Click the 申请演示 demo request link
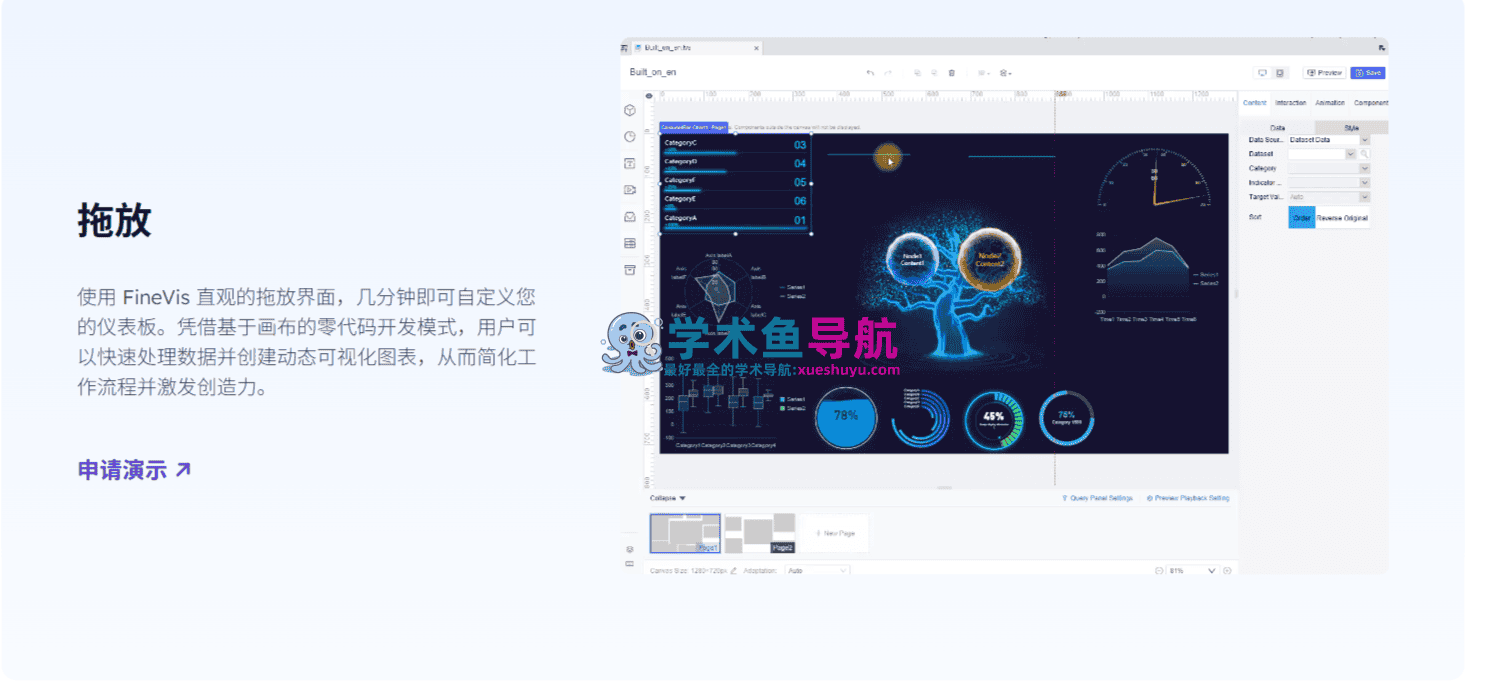Viewport: 1501px width, 690px height. click(x=134, y=470)
